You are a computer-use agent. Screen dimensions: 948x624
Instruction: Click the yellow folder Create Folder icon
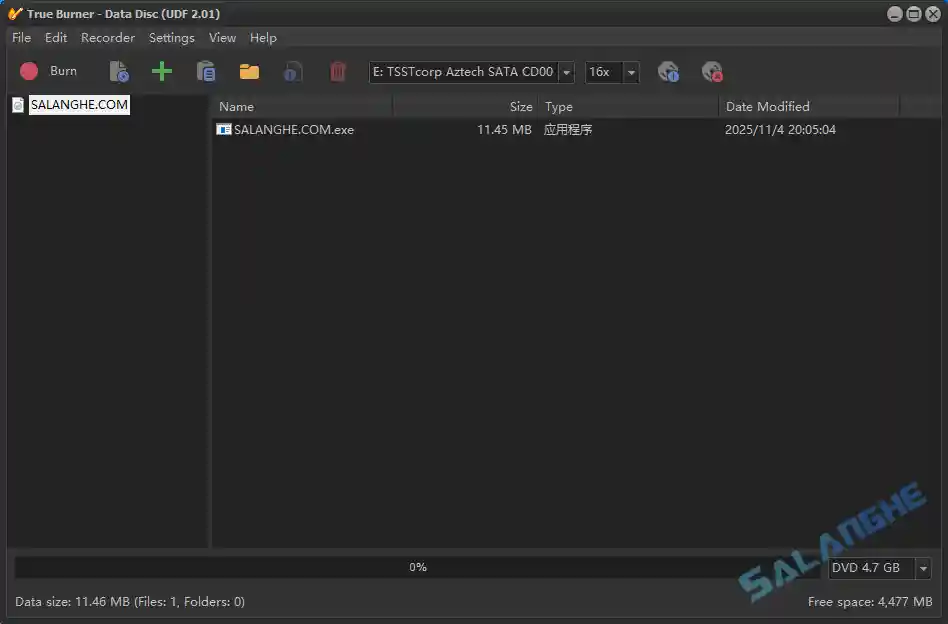pyautogui.click(x=248, y=71)
